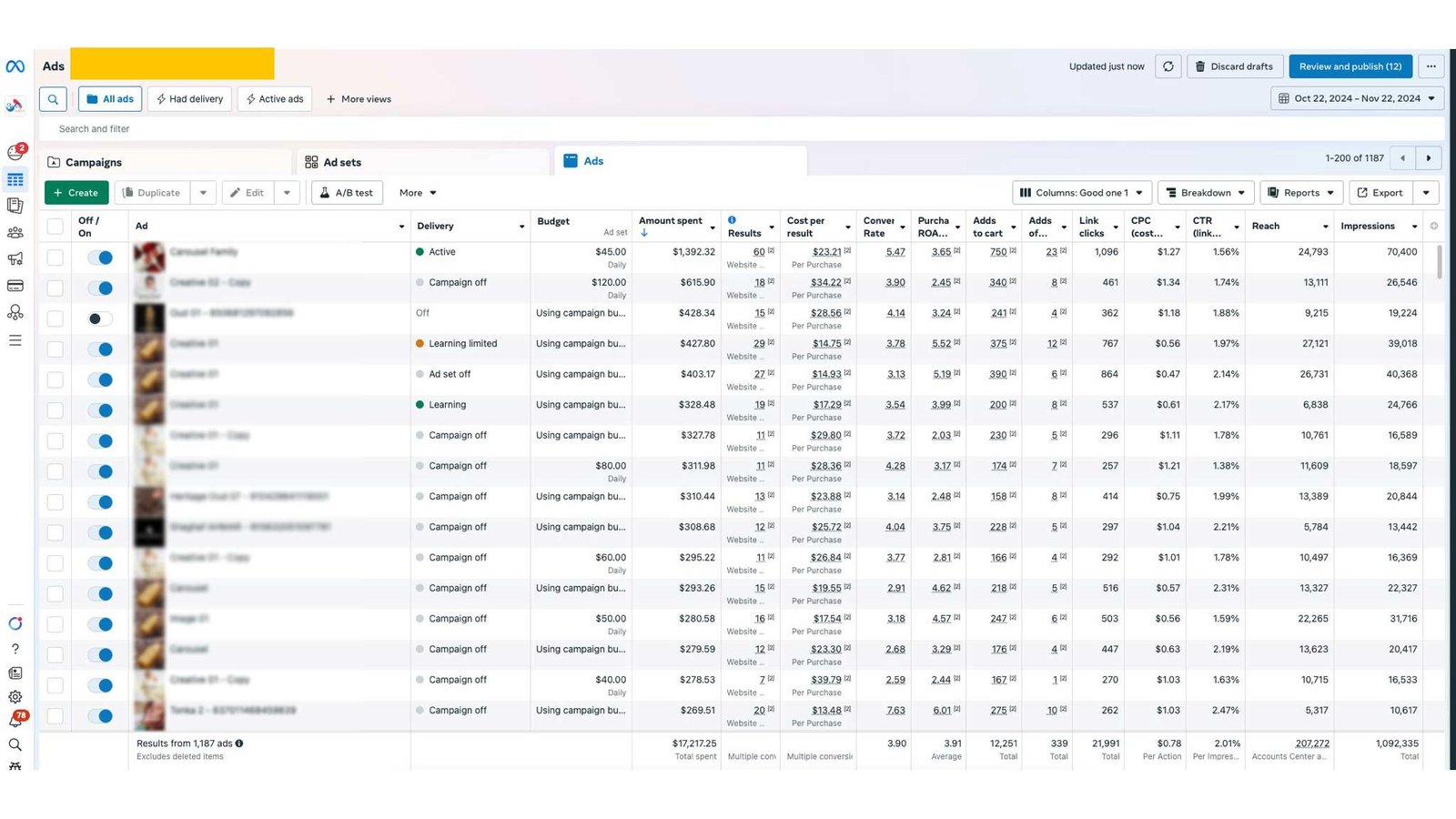Turn on the ad with Off delivery
Screen dimensions: 1456x819
tap(100, 318)
